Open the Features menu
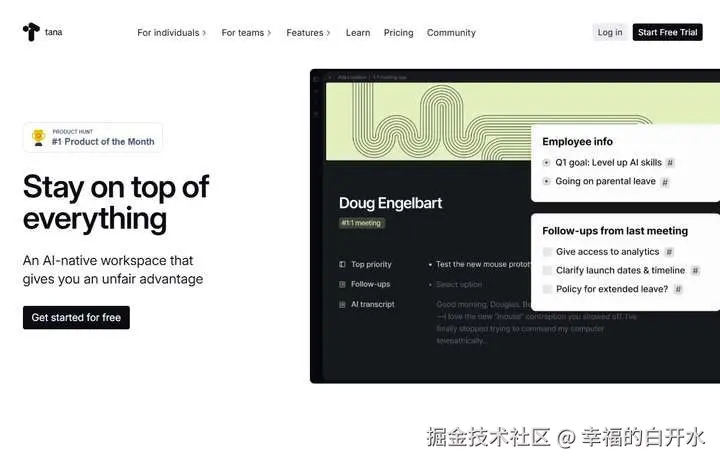The image size is (720, 463). (308, 33)
